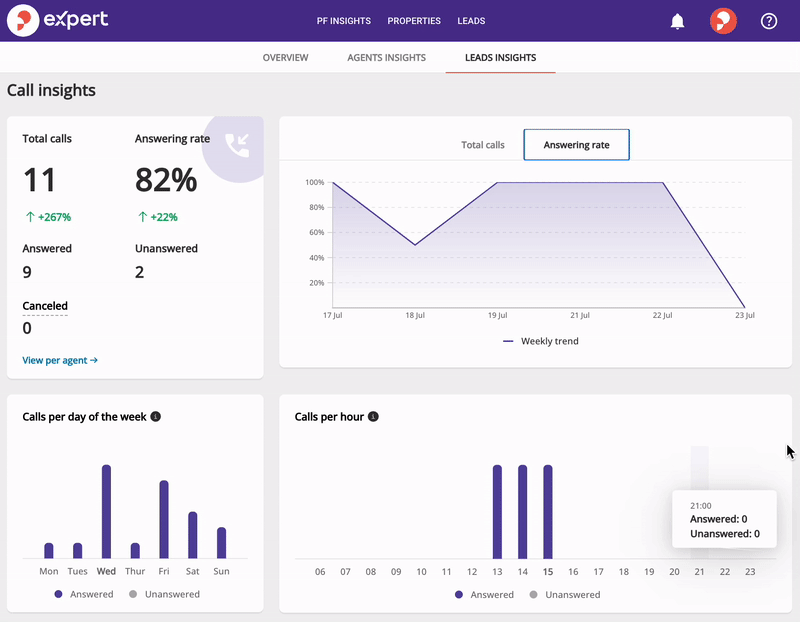Open the Properties menu
800x622 pixels.
click(414, 21)
